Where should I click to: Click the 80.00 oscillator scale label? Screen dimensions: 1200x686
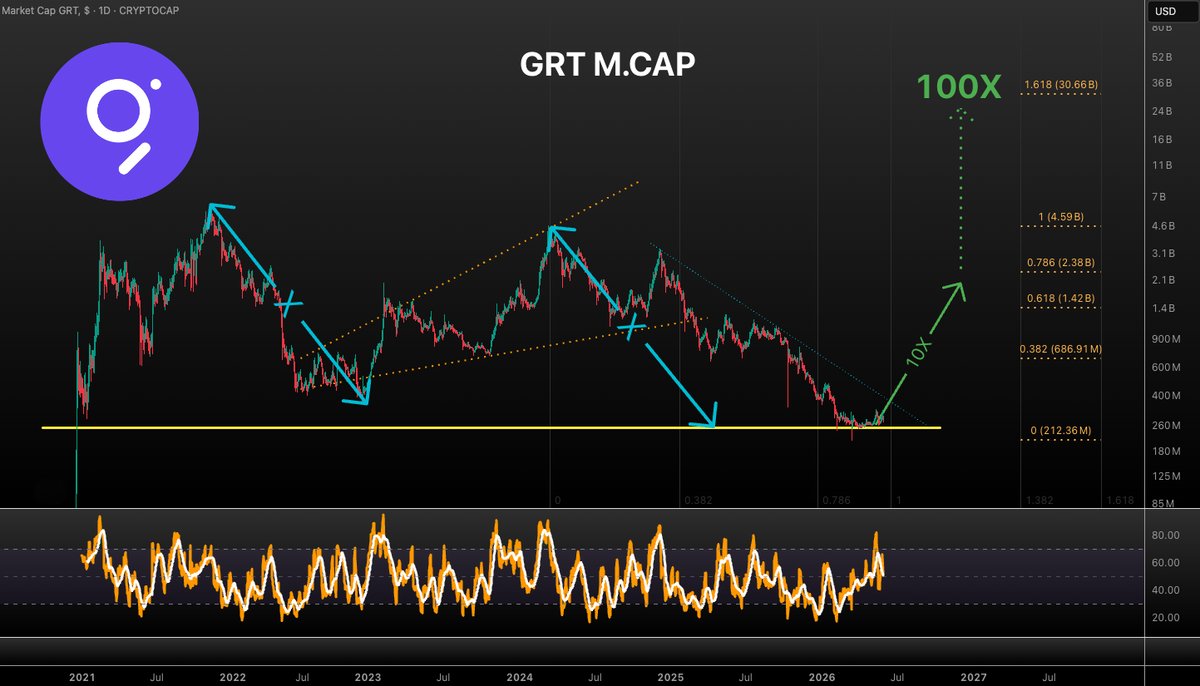(1165, 536)
